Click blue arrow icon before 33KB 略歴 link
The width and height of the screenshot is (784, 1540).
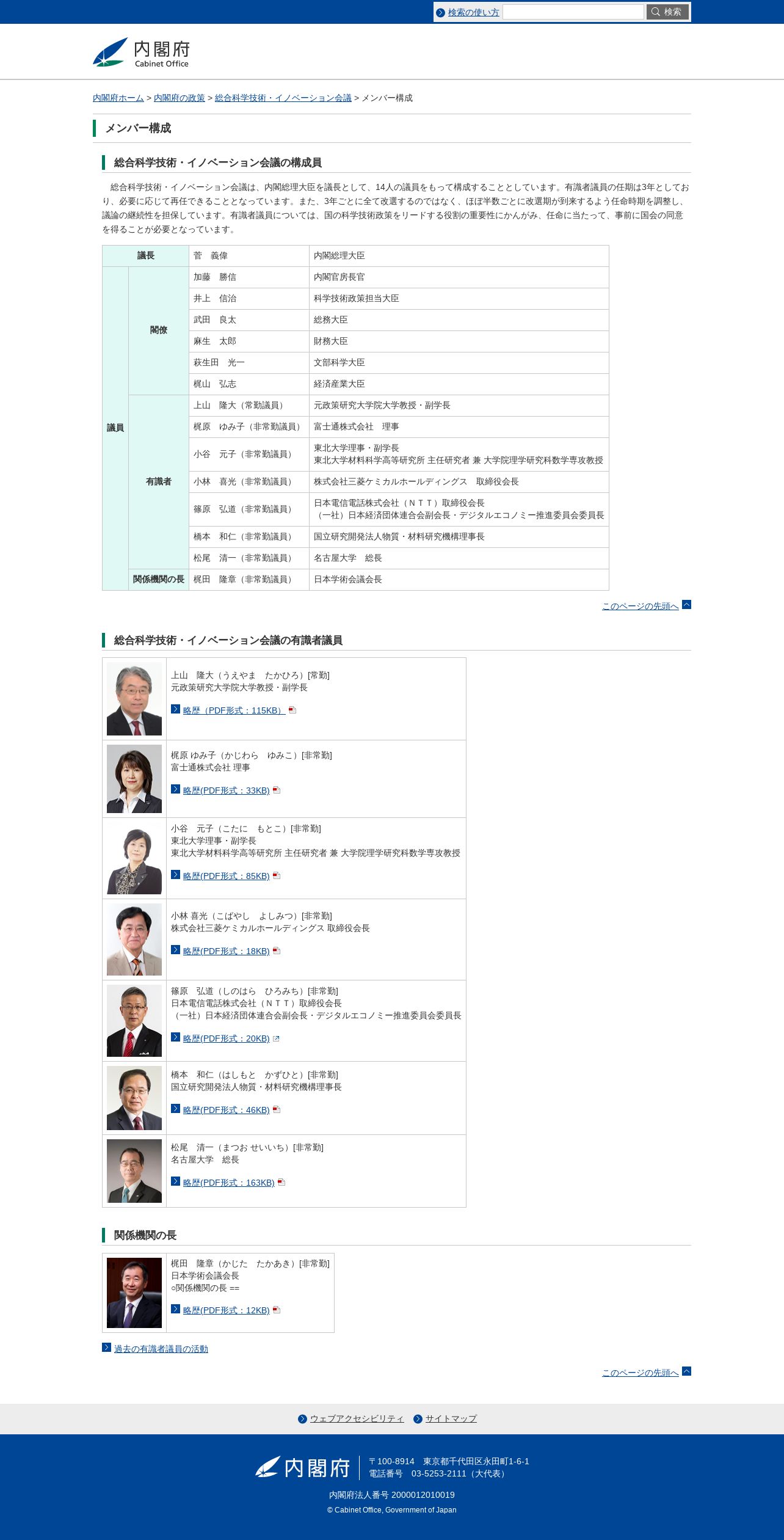tap(175, 789)
